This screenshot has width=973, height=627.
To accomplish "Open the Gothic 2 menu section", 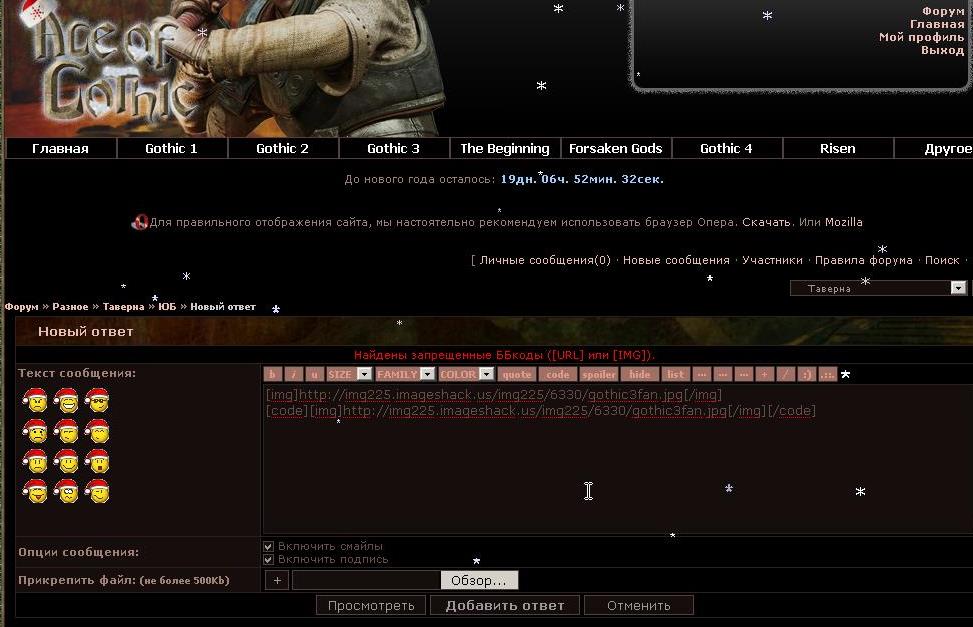I will [282, 148].
